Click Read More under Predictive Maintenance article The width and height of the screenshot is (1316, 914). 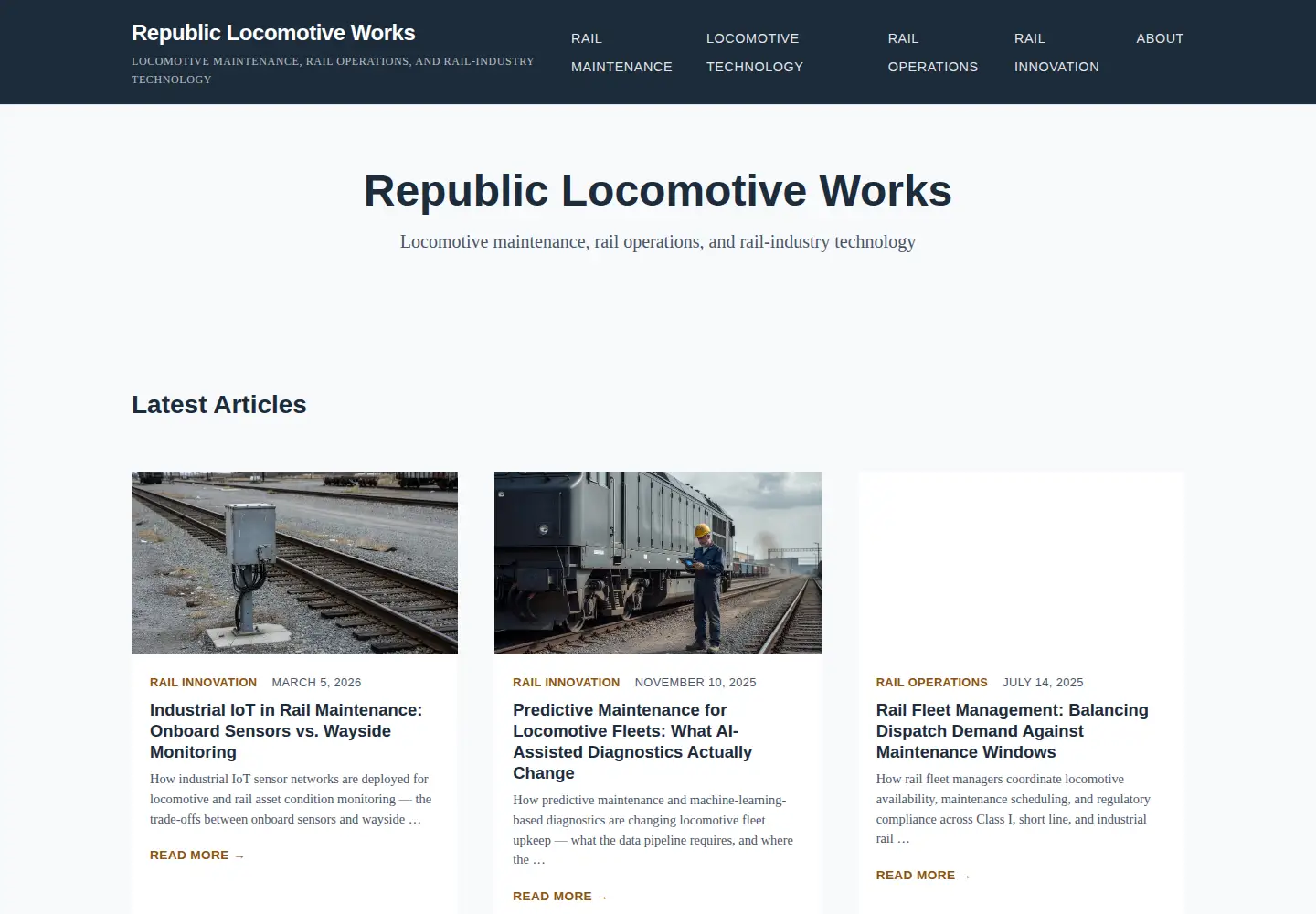(x=560, y=897)
